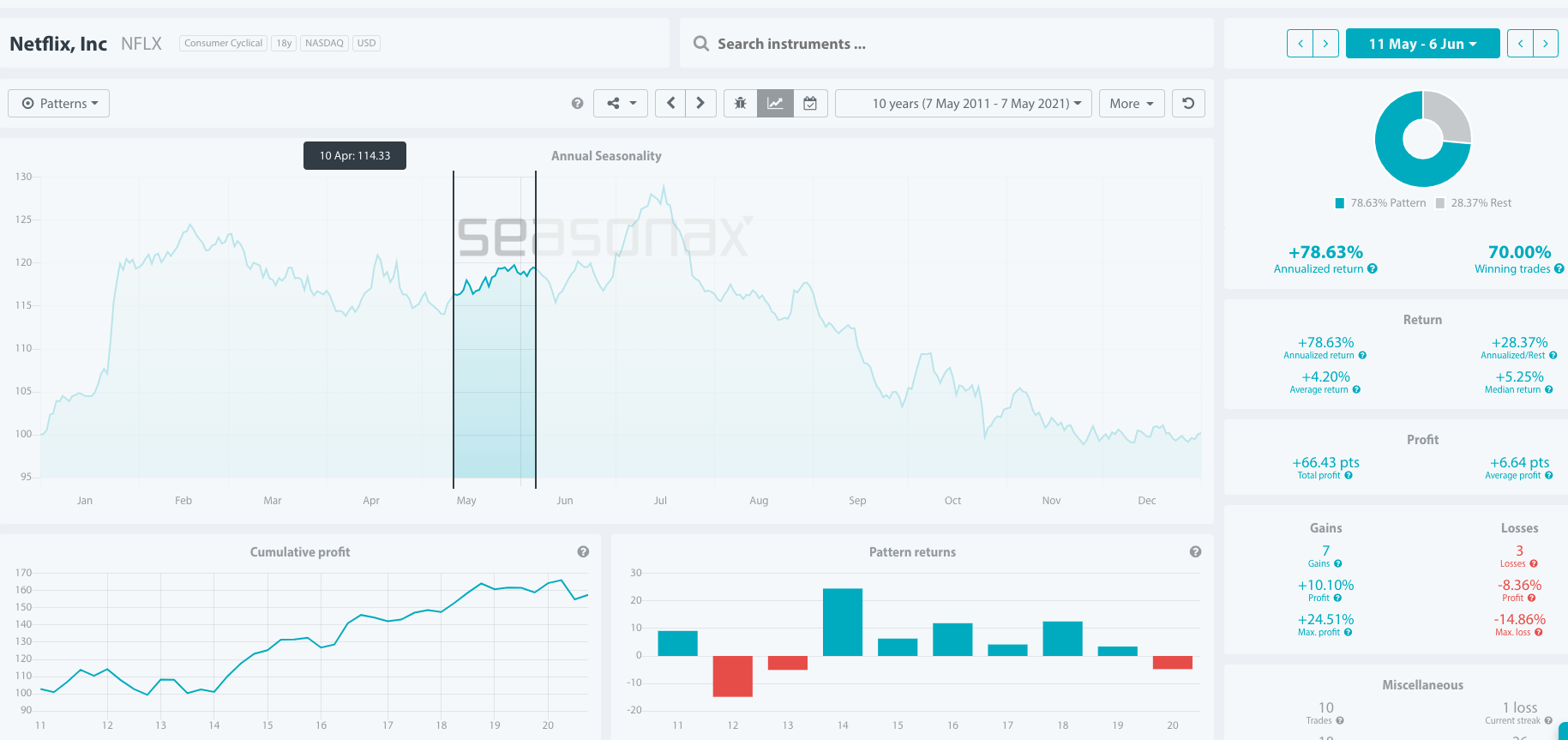Image resolution: width=1568 pixels, height=740 pixels.
Task: Click the reset/undo arrow icon
Action: pos(1188,104)
